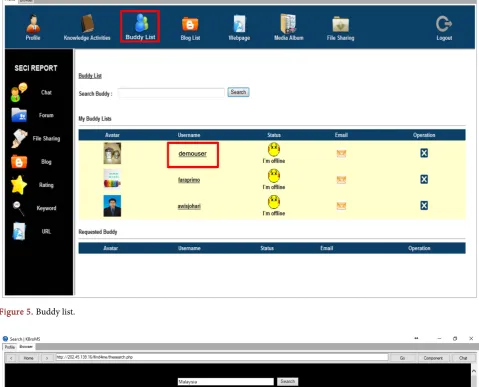The width and height of the screenshot is (479, 387).
Task: Open URL item in the sidebar
Action: point(19,231)
